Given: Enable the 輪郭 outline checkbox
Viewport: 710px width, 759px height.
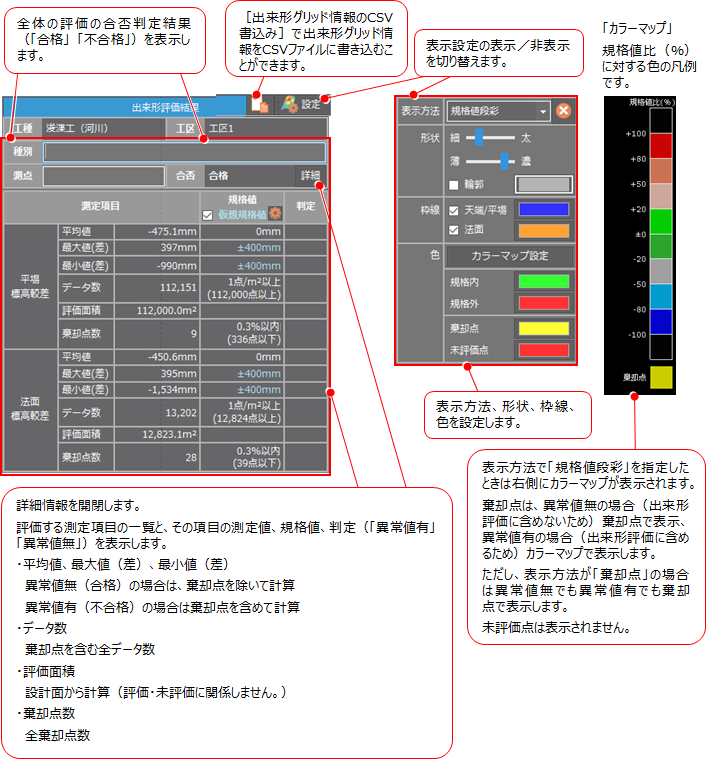Looking at the screenshot, I should [455, 184].
